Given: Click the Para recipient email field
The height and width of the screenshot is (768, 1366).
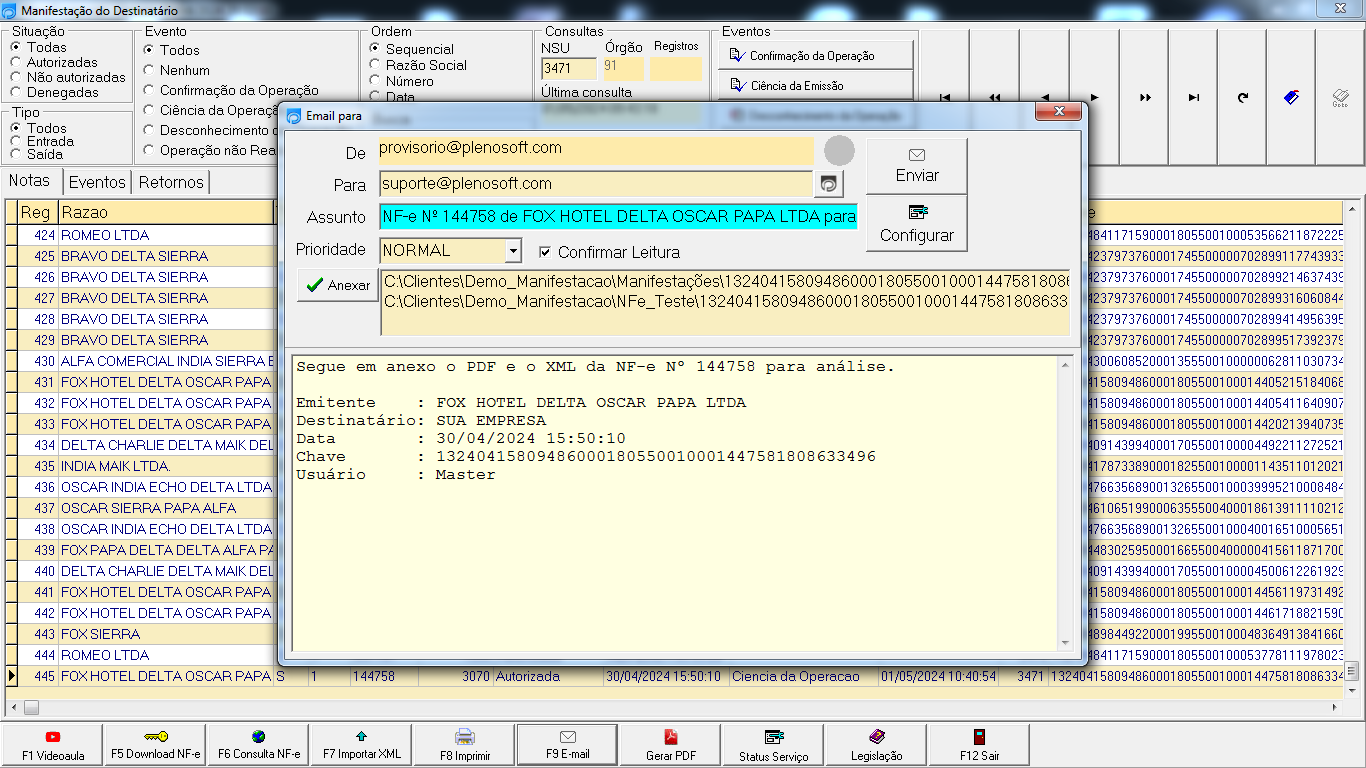Looking at the screenshot, I should point(596,184).
